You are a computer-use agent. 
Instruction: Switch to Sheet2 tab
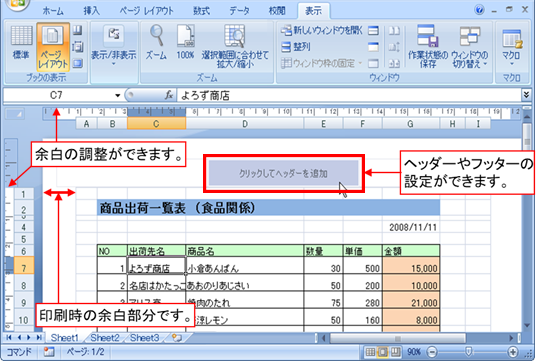click(x=105, y=337)
